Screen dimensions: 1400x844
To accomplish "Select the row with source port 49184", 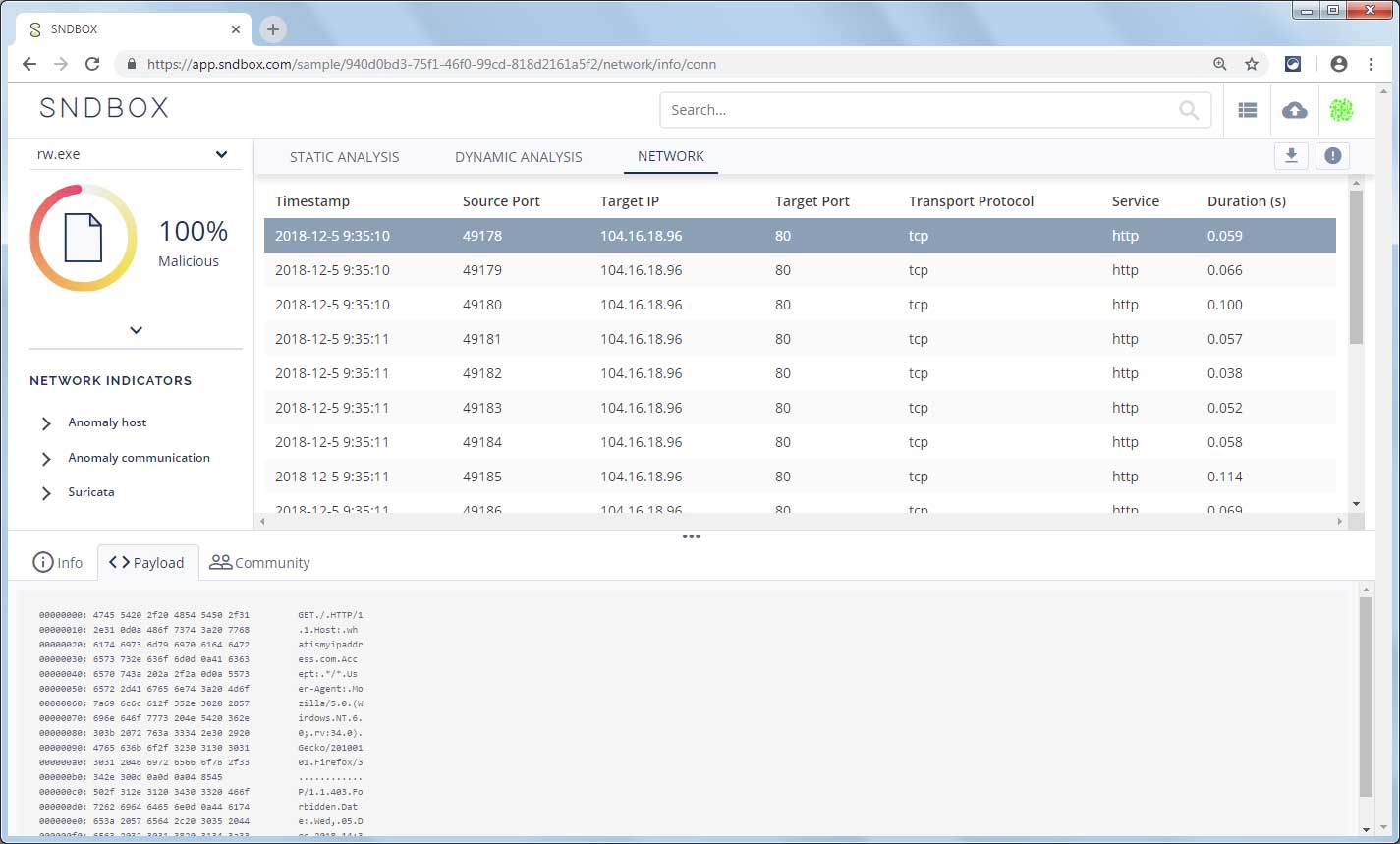I will tap(800, 442).
